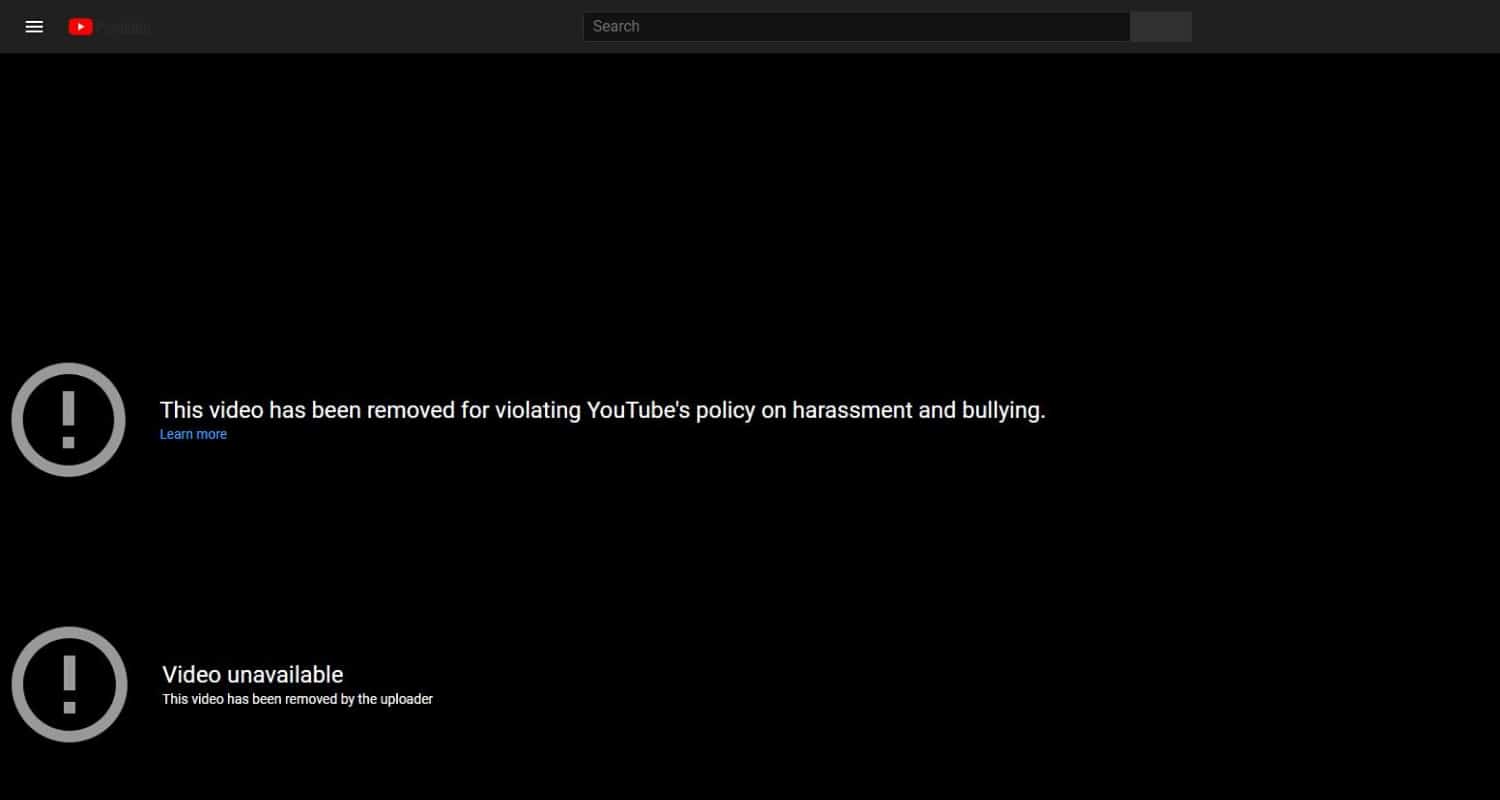Click the exclamation icon beside harassment notice
The image size is (1500, 800).
68,419
